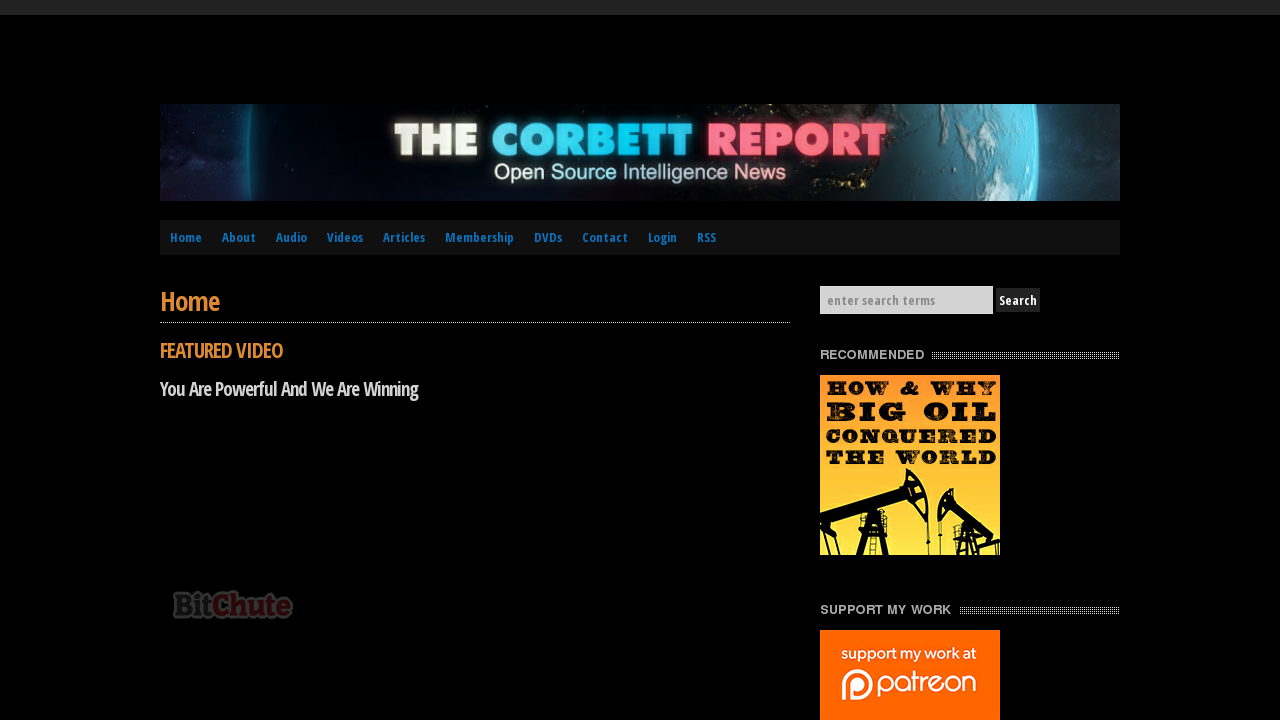Viewport: 1280px width, 720px height.
Task: Open the About menu item
Action: (239, 237)
